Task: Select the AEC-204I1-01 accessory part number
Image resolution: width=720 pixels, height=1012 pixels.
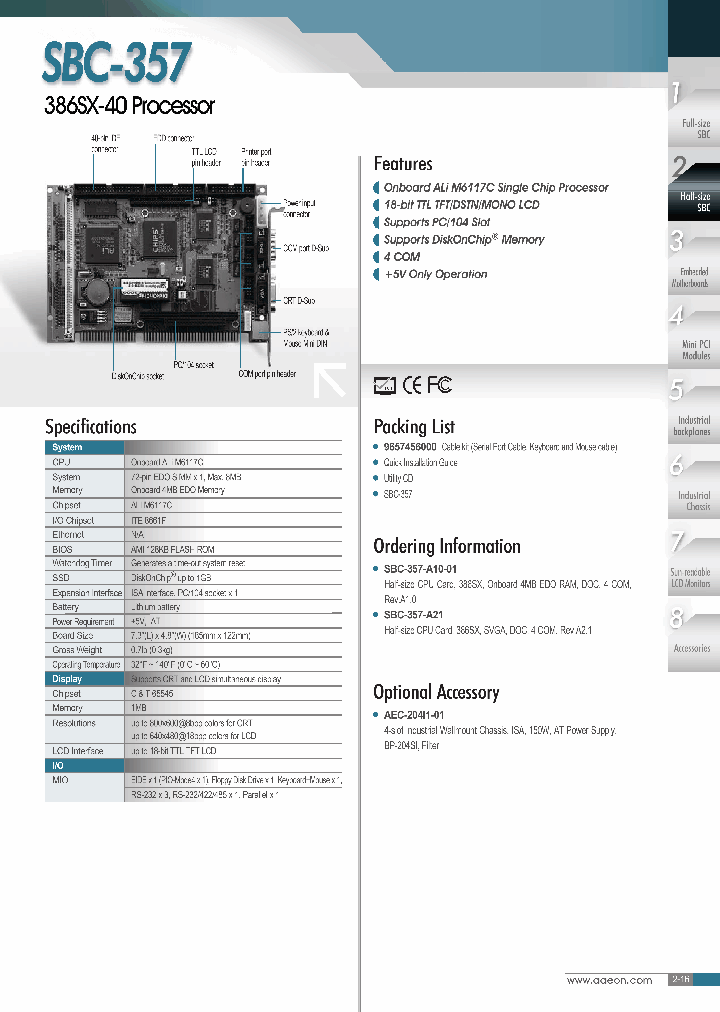Action: tap(414, 715)
